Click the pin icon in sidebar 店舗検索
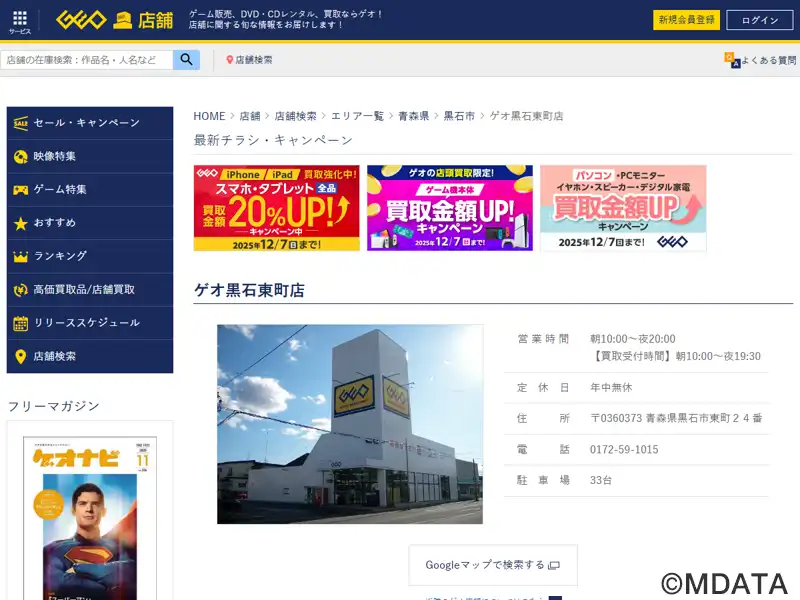 tap(20, 357)
